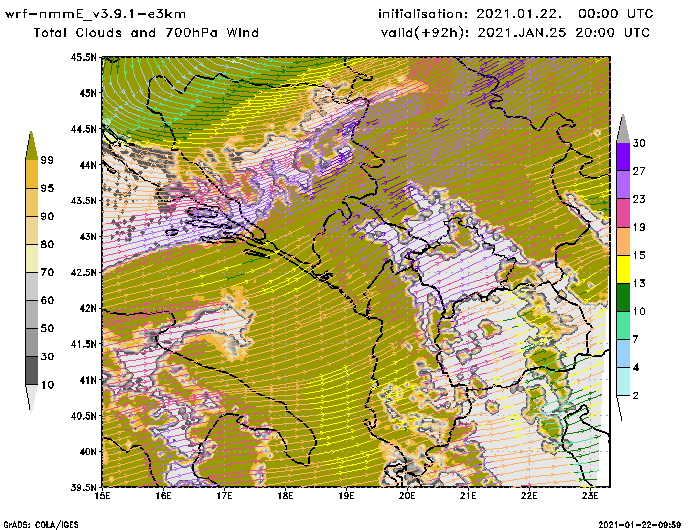Screen dimensions: 700x530
Task: Click the gray above-30 wind colorbar arrow tip
Action: pos(623,130)
